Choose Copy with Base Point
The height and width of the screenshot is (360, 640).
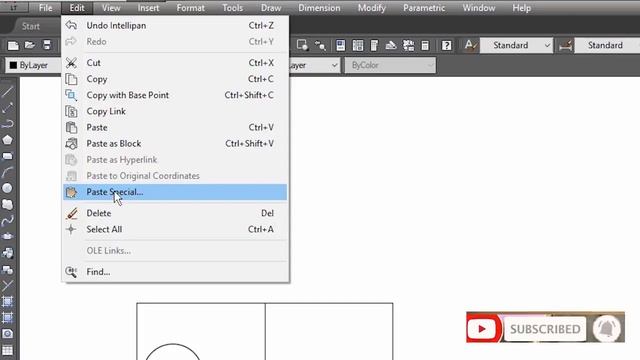pyautogui.click(x=175, y=95)
